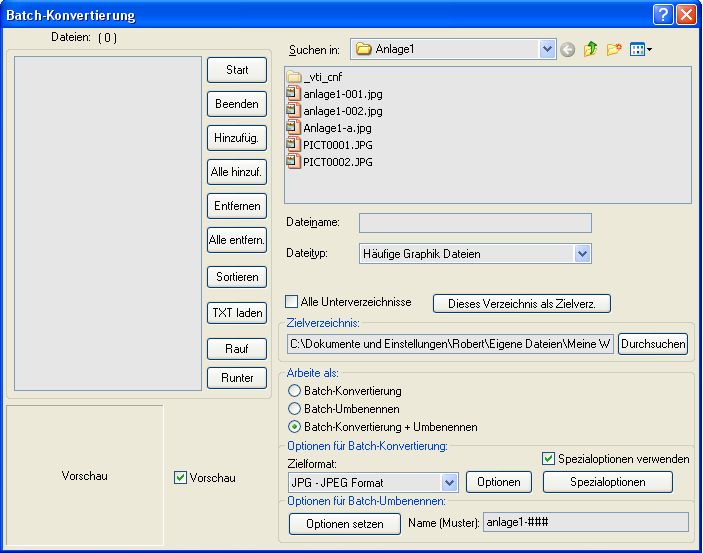The image size is (703, 553).
Task: Go up one folder level icon
Action: click(591, 49)
